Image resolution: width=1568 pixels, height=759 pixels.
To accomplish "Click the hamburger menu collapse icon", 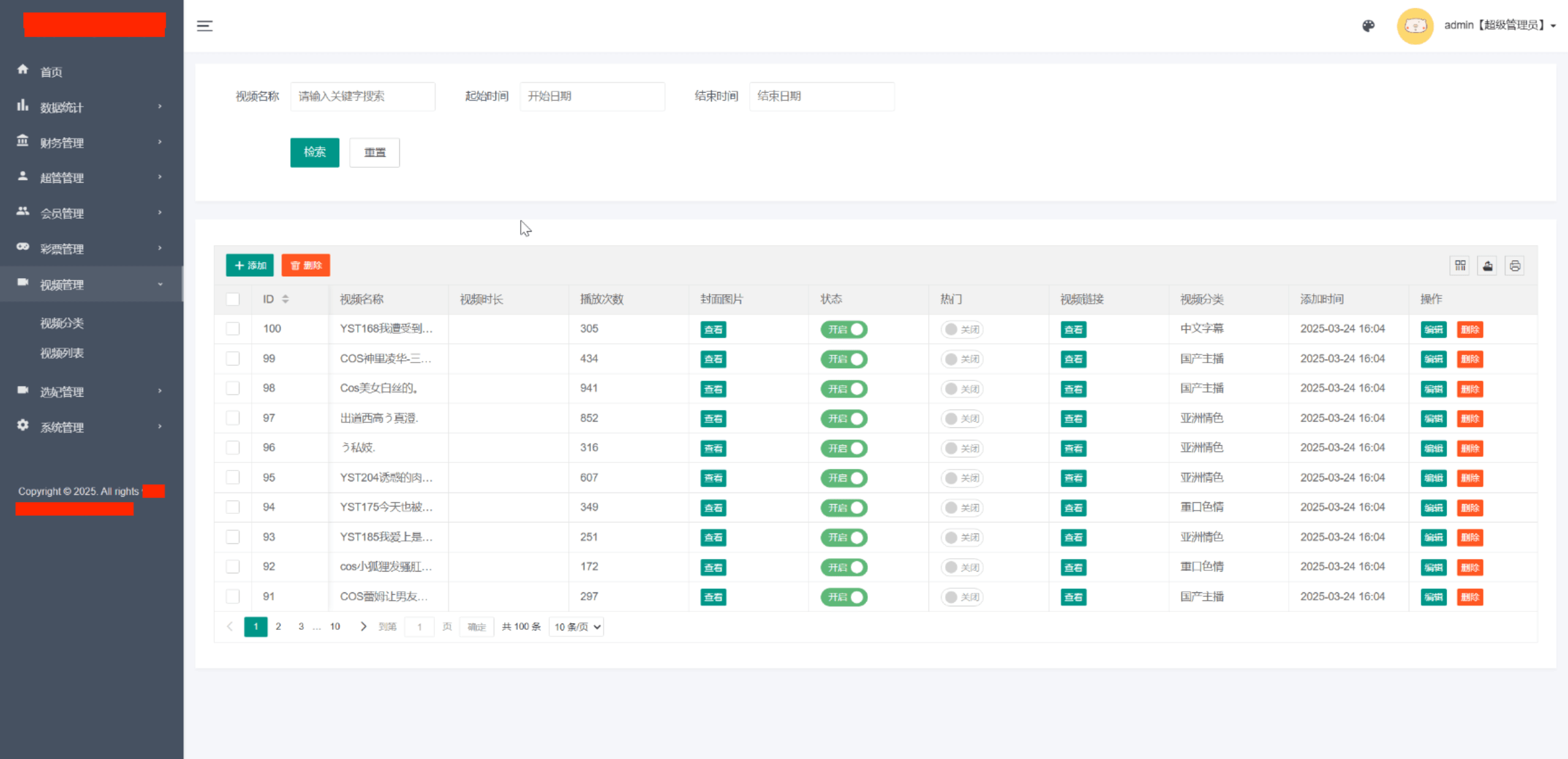I will (x=205, y=26).
